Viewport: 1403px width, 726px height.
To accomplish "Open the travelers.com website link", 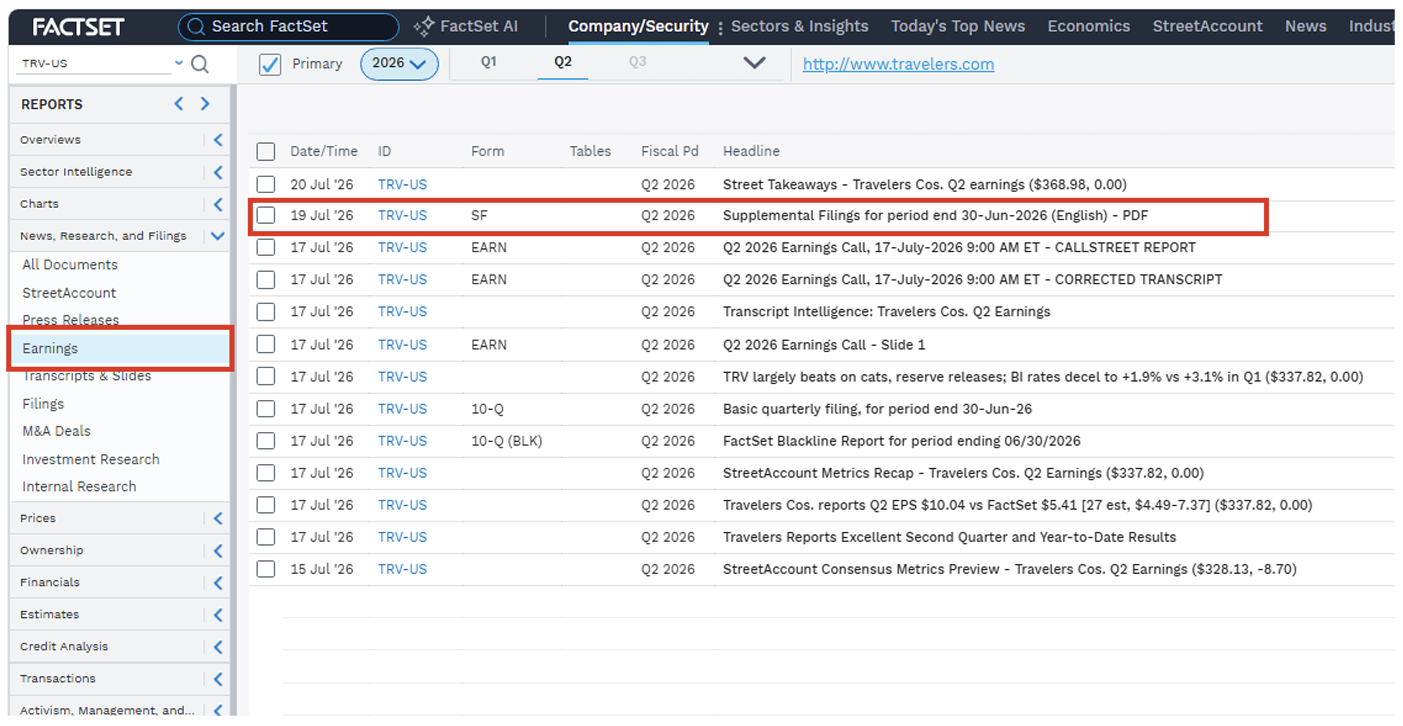I will click(x=899, y=65).
